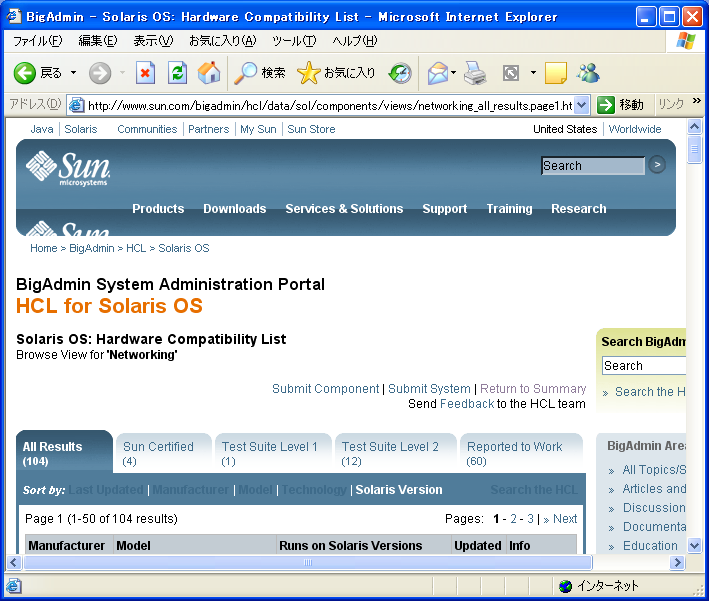Switch to the All Results (104) tab

64,453
